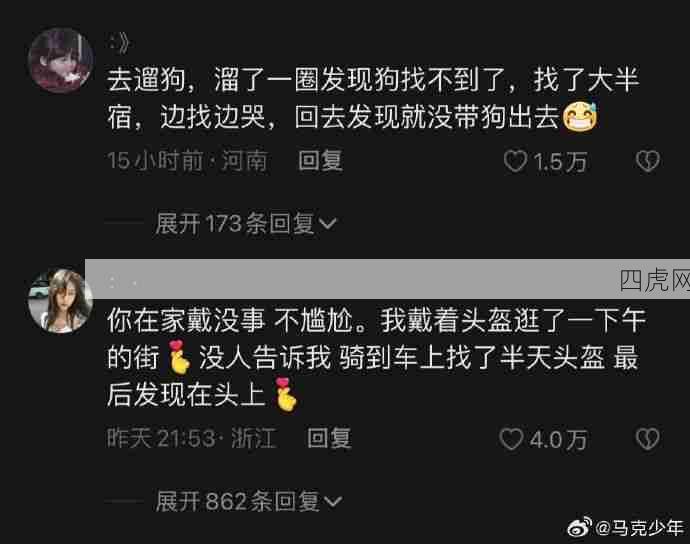Click the 4.0万 like count
The image size is (690, 544).
(558, 439)
